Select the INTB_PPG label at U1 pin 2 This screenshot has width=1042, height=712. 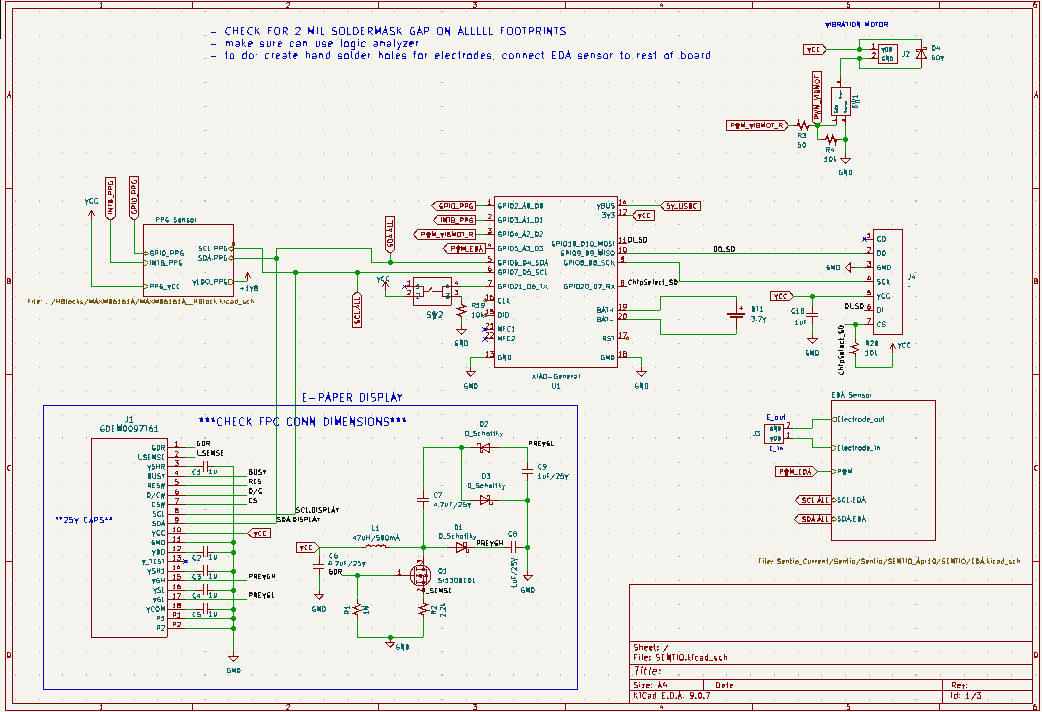click(x=455, y=220)
